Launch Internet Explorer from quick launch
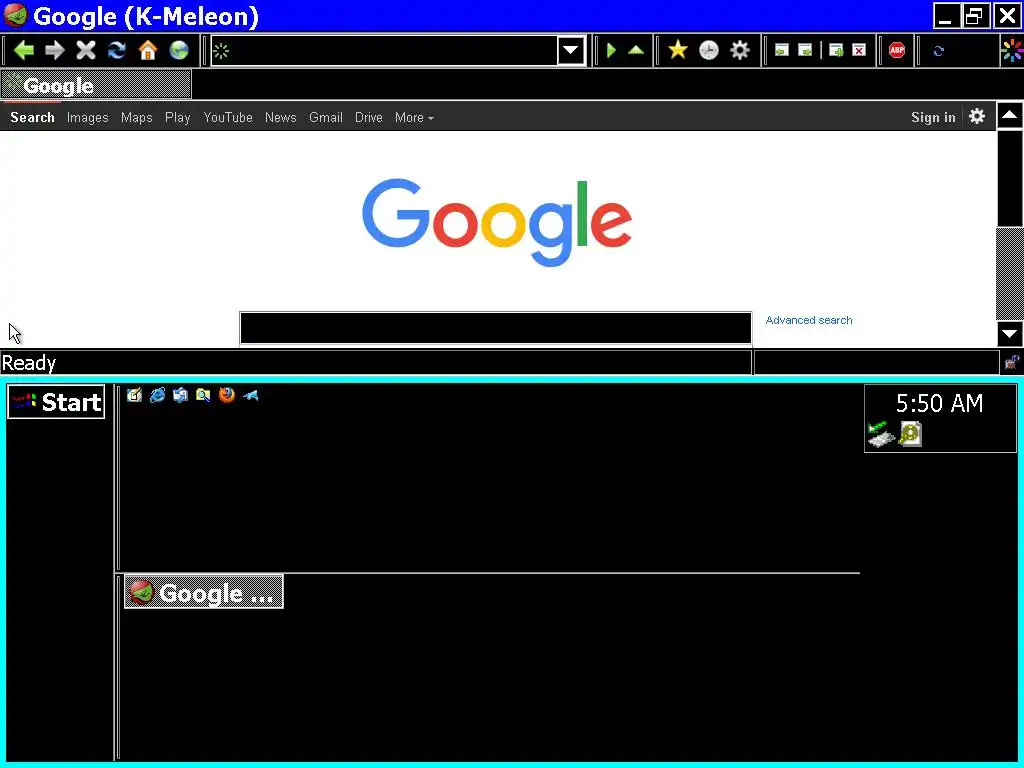 coord(157,395)
